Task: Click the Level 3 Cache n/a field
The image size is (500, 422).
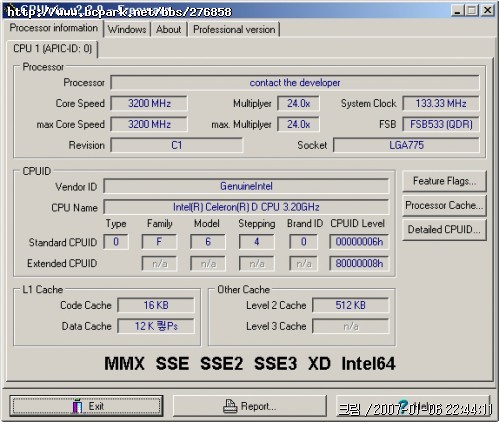Action: (351, 326)
